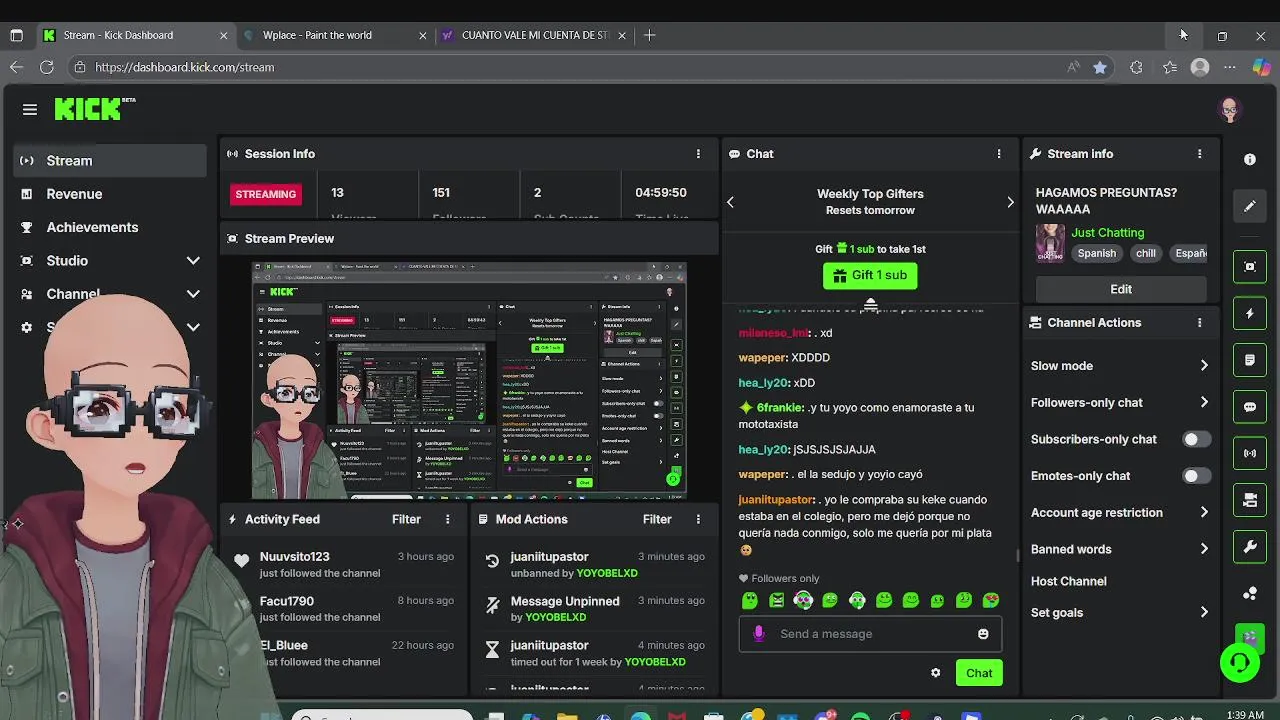Click the Stream Preview thumbnail
This screenshot has height=720, width=1280.
coord(469,379)
